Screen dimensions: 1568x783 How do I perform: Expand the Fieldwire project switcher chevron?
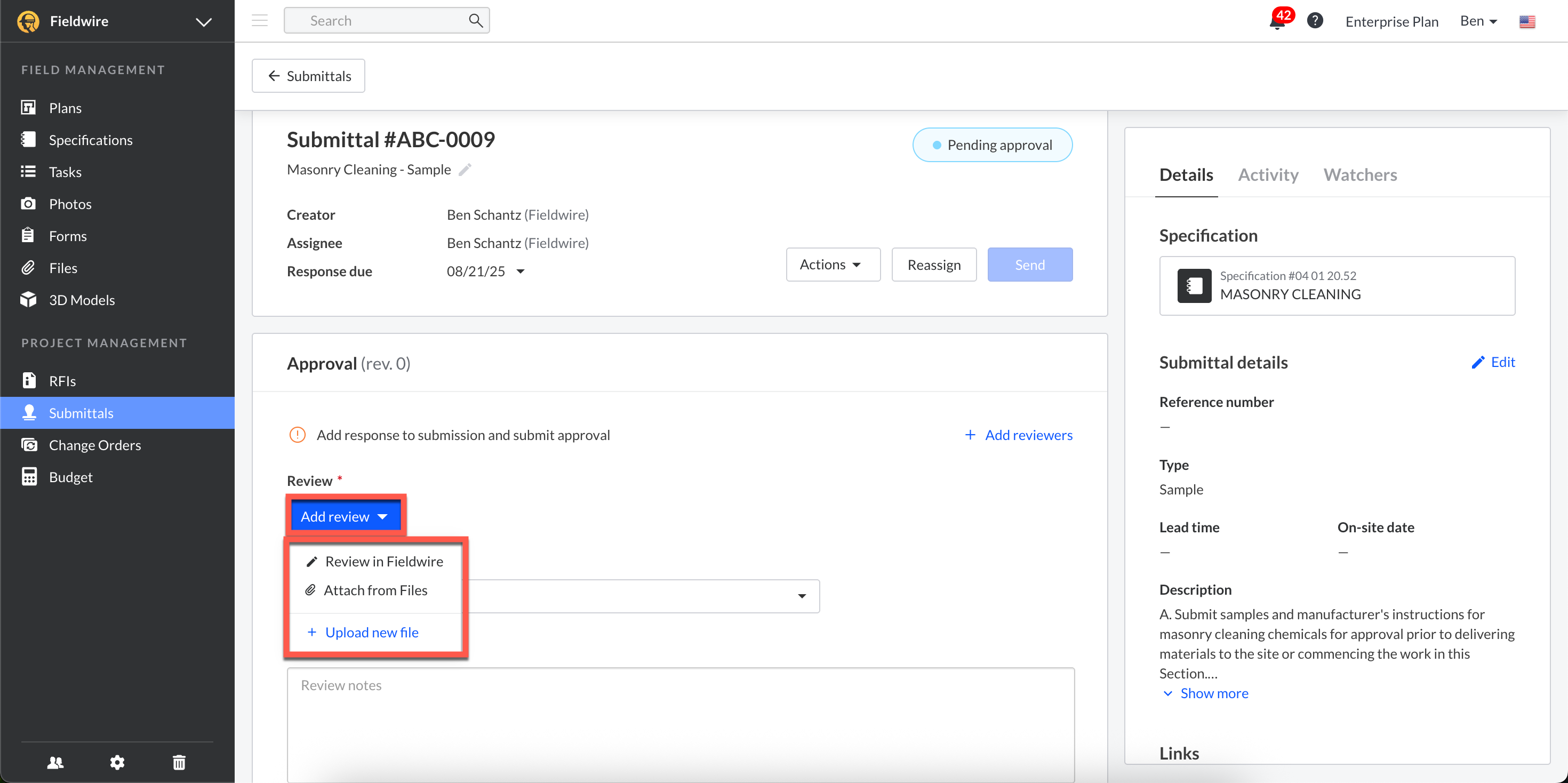[203, 22]
